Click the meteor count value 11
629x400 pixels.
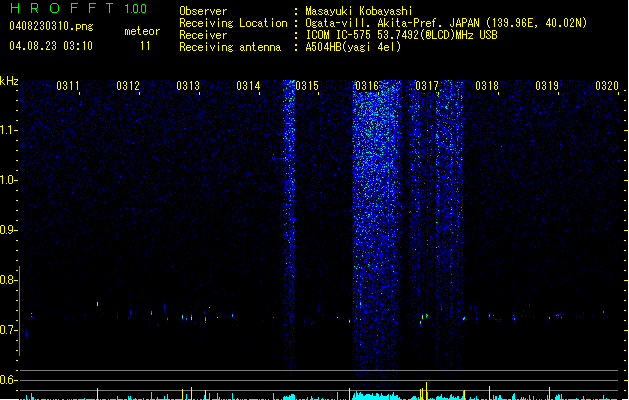(145, 46)
